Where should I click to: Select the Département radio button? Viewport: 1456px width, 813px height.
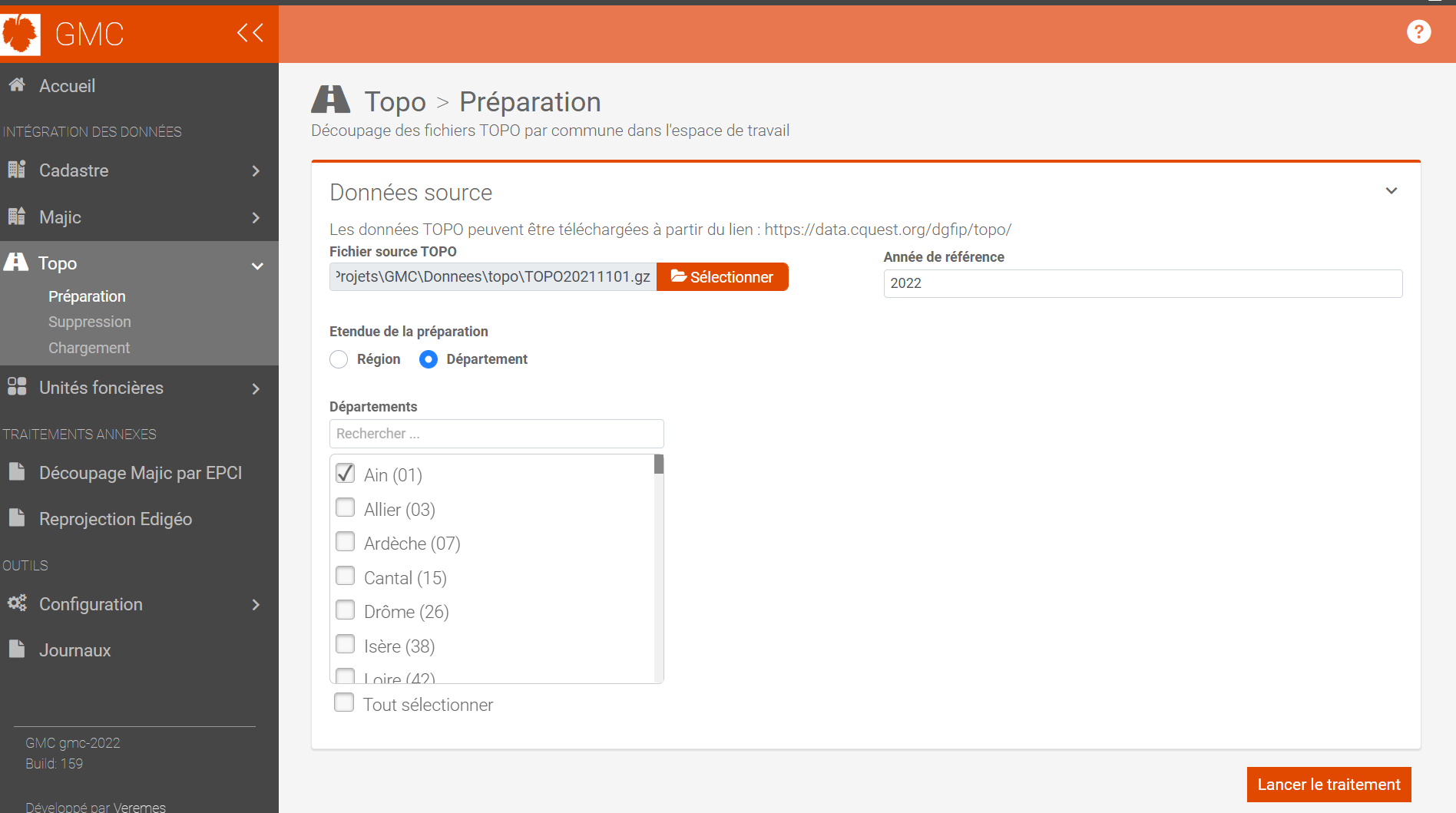(429, 359)
